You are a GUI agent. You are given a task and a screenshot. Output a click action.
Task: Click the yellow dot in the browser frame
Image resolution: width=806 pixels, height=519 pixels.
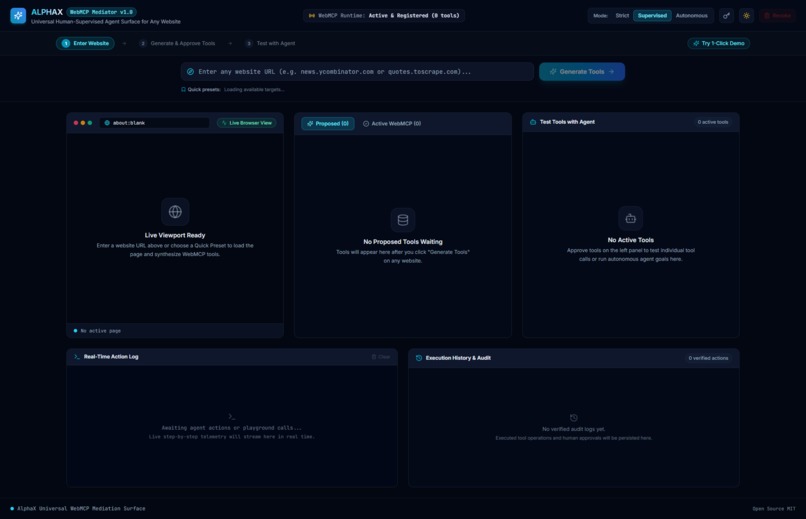tap(83, 123)
